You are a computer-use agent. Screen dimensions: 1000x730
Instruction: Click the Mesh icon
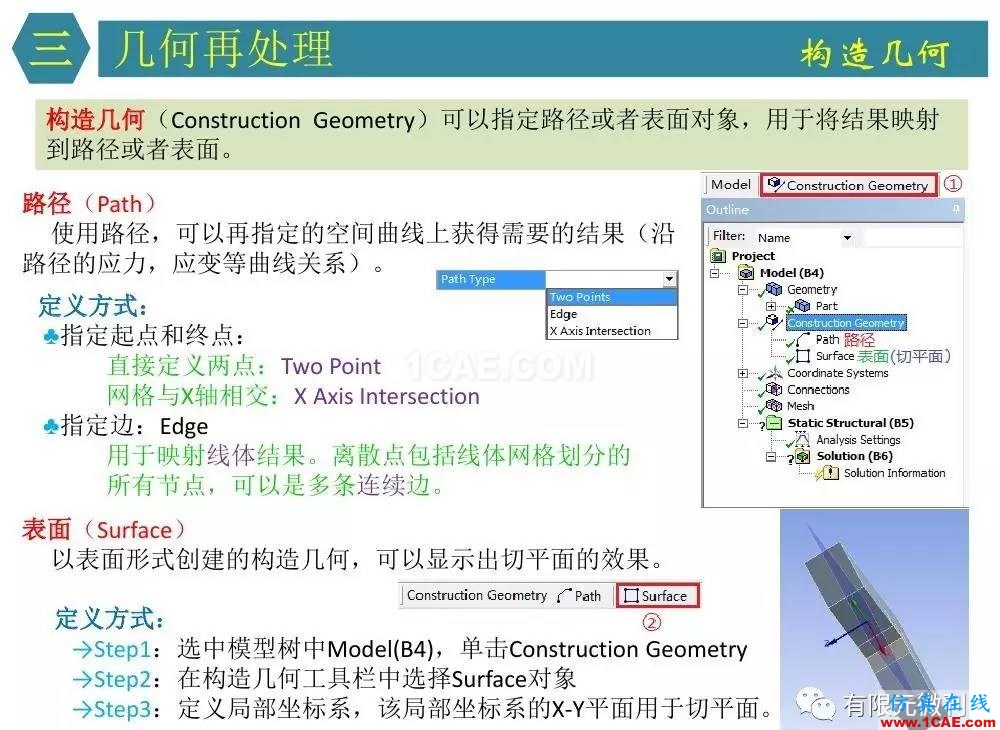774,405
